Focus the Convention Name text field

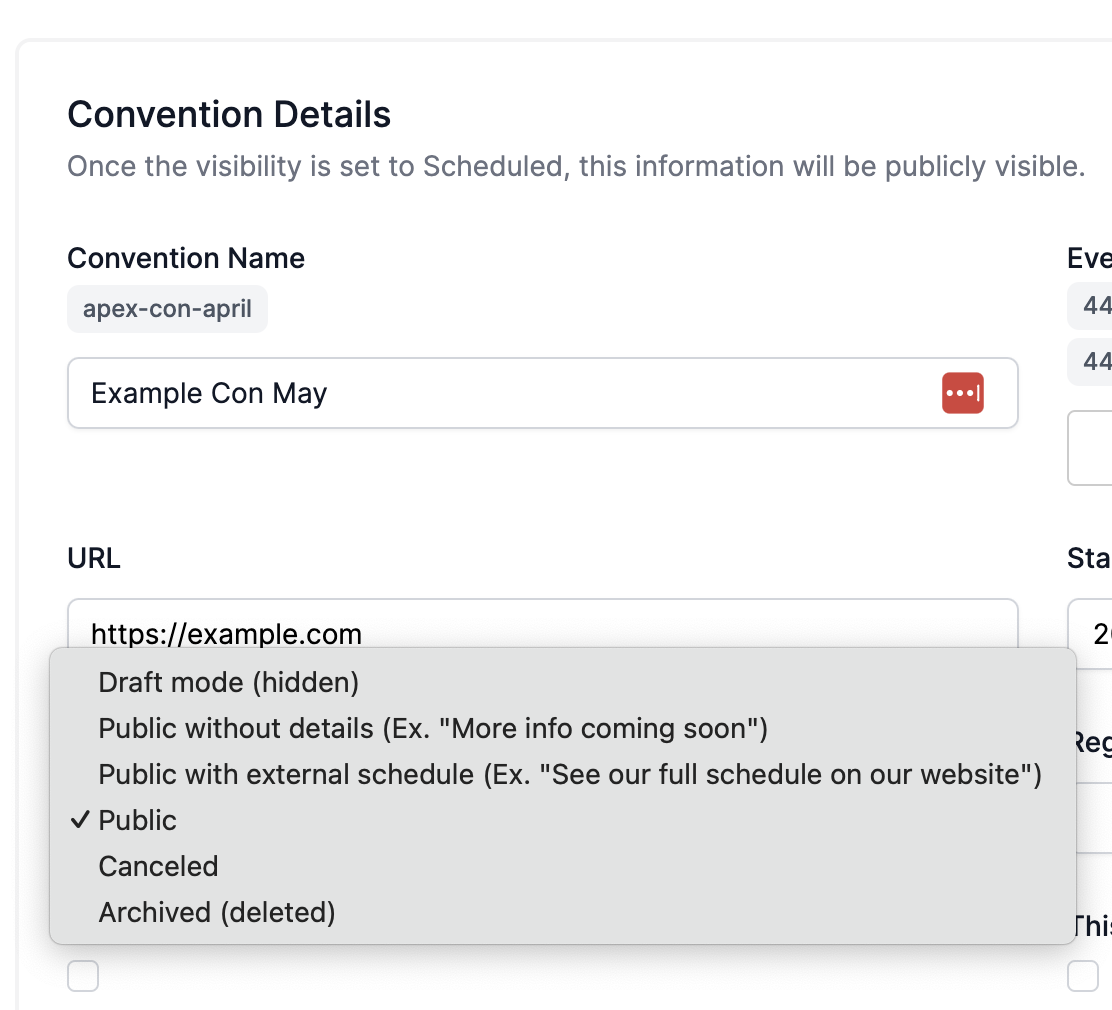(x=500, y=393)
